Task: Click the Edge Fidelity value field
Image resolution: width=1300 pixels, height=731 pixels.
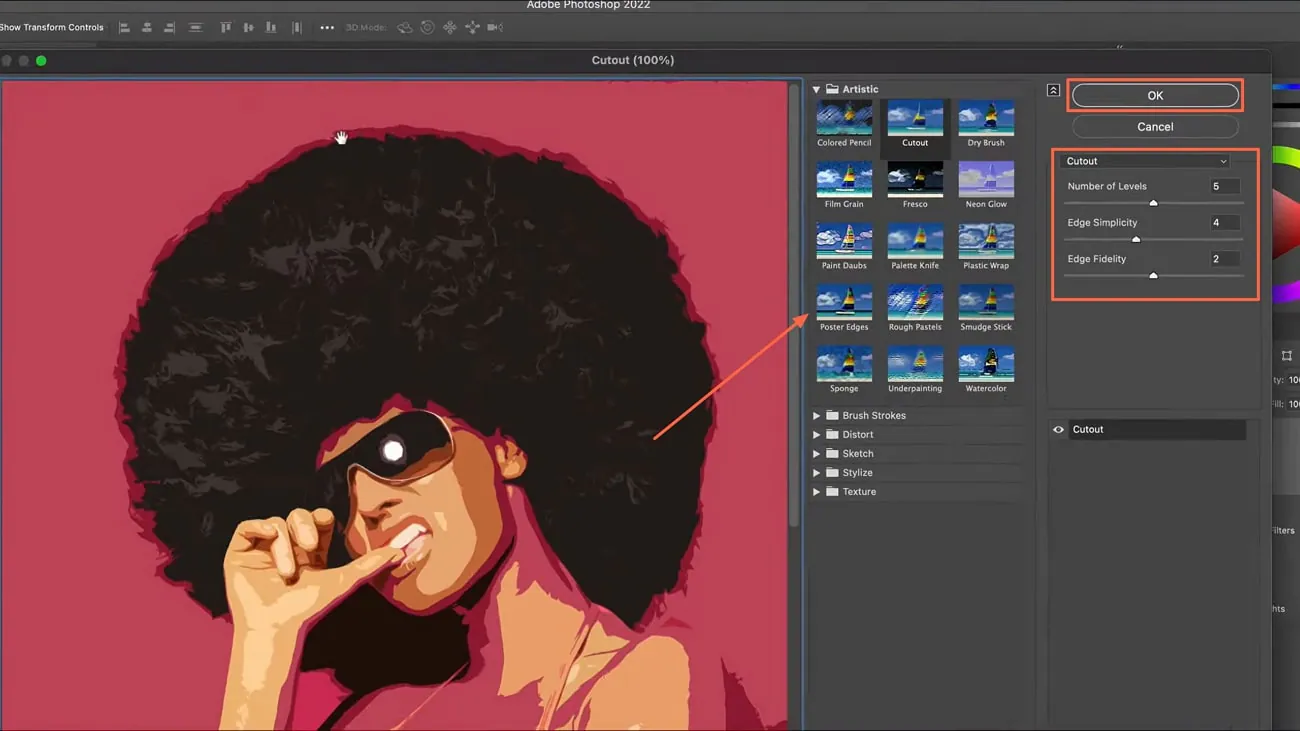Action: pos(1224,258)
